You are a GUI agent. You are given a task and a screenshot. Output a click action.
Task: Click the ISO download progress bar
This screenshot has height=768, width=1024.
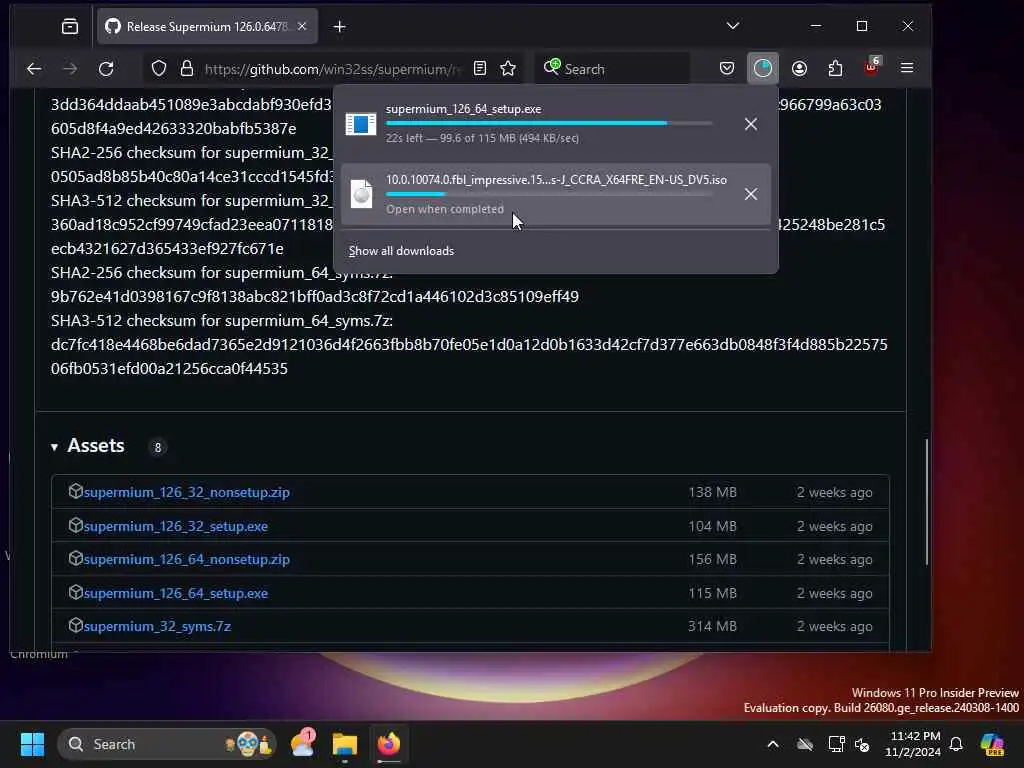(x=549, y=194)
